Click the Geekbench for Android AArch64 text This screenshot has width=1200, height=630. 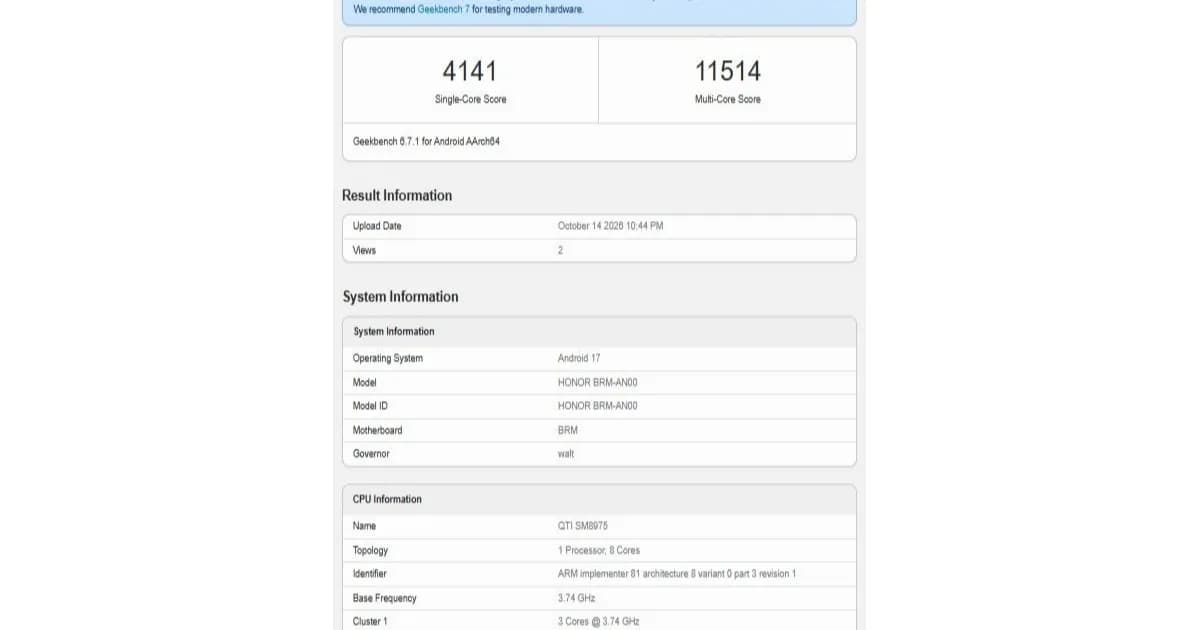tap(426, 142)
